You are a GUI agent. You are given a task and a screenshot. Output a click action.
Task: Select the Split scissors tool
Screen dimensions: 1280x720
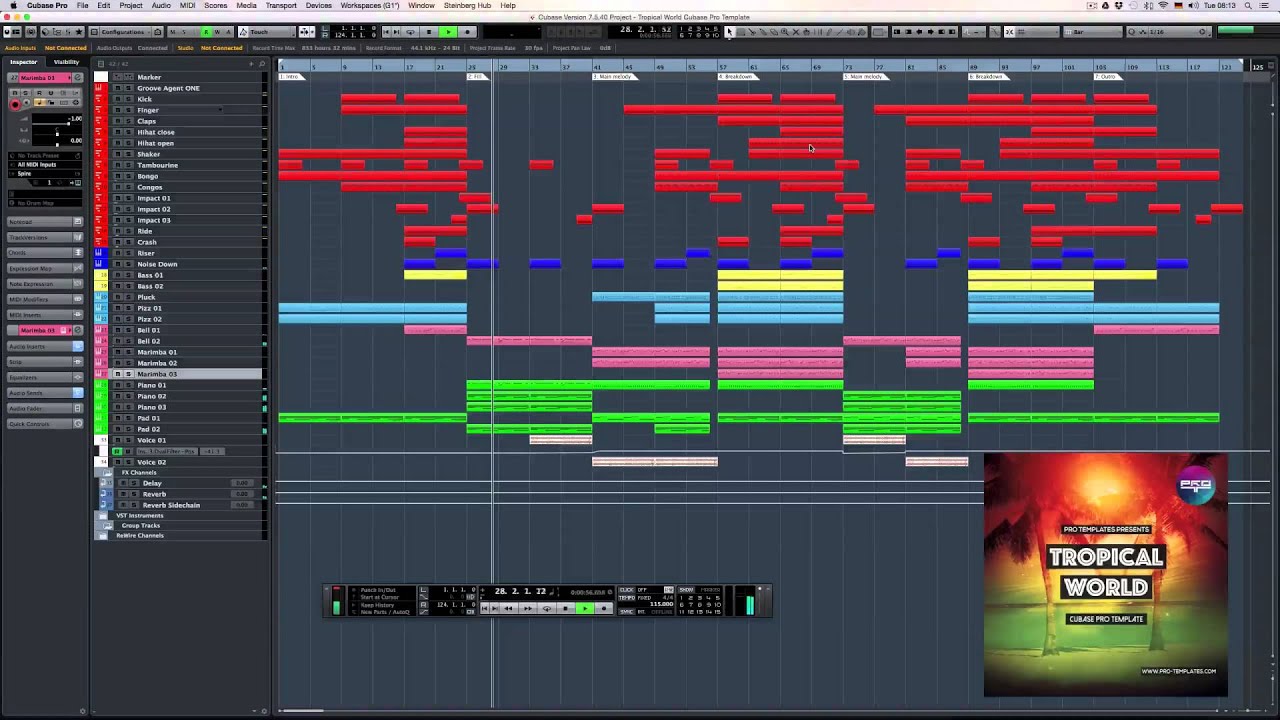tap(751, 32)
